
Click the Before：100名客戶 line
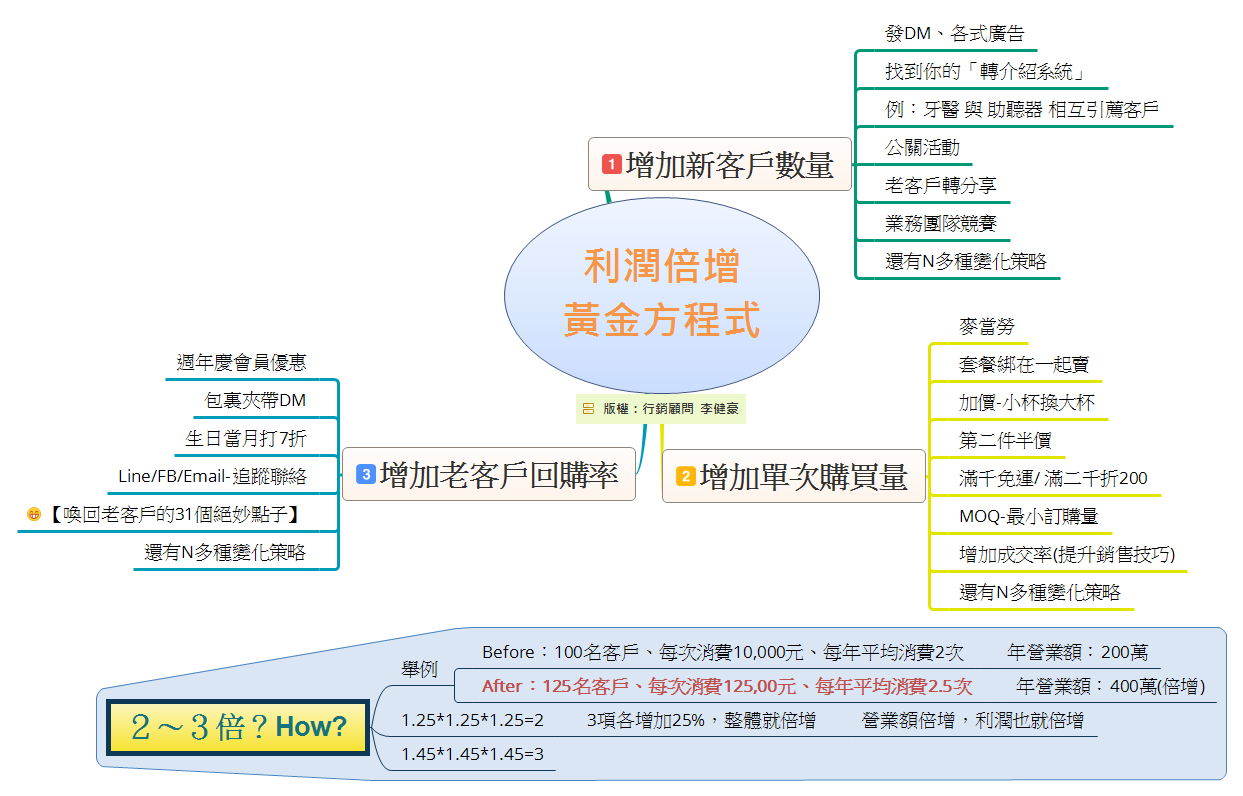(723, 653)
